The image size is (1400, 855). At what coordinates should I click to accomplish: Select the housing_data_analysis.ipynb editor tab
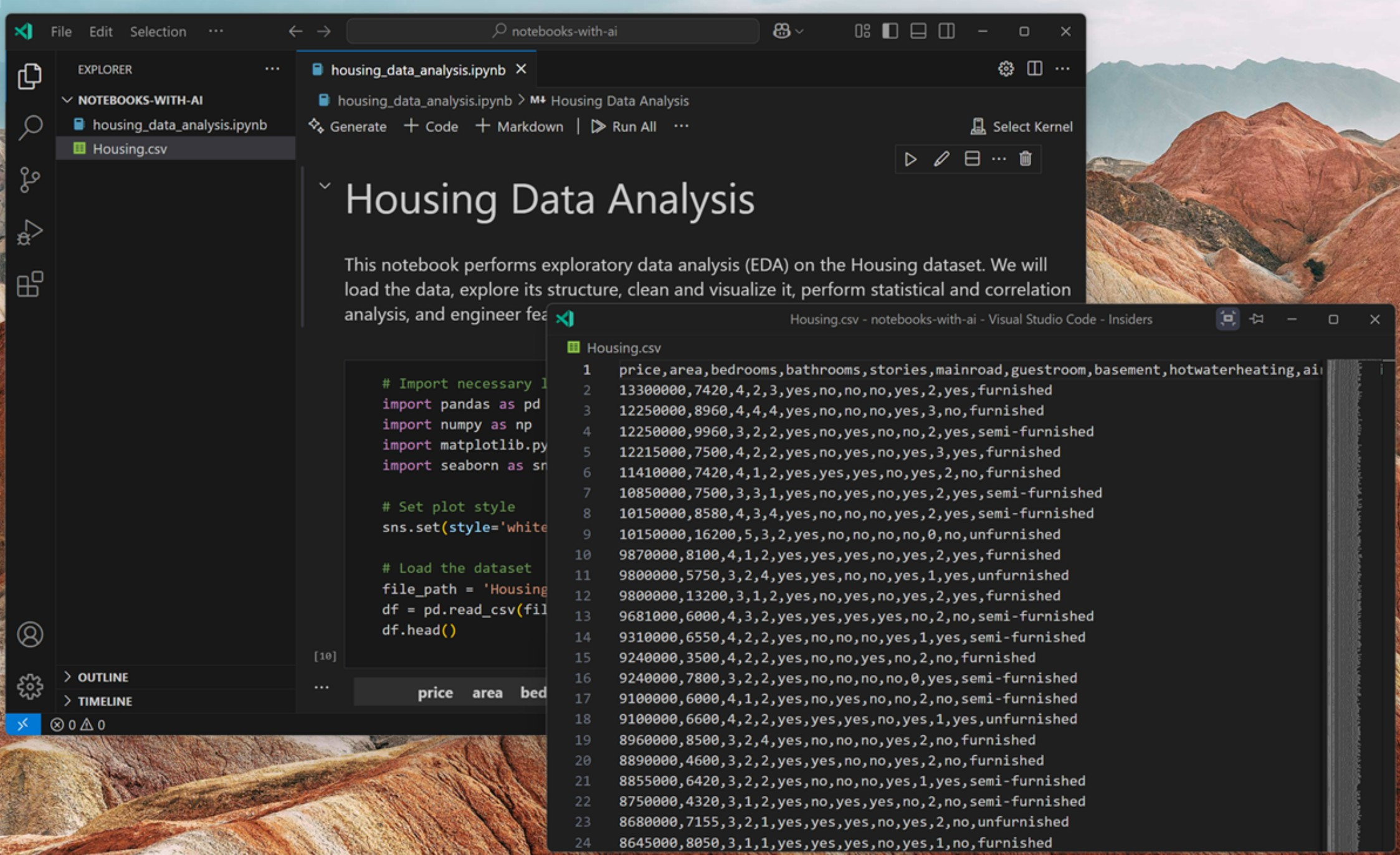417,70
